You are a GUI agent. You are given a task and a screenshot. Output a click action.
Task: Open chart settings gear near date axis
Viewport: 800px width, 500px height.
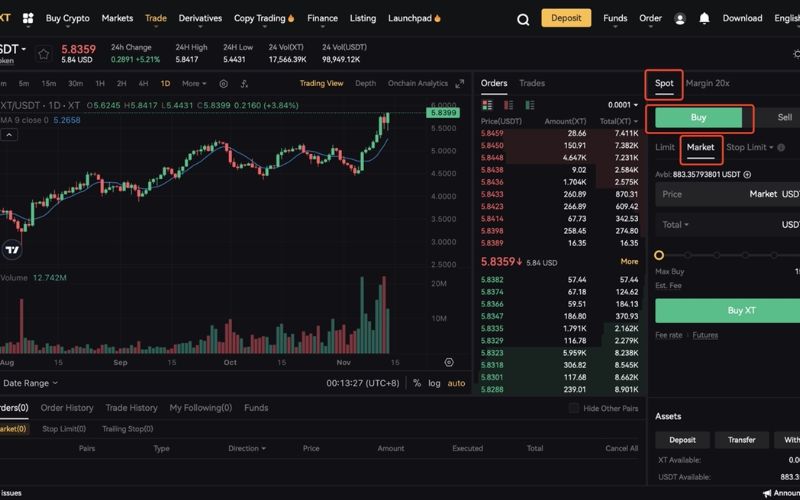(449, 362)
